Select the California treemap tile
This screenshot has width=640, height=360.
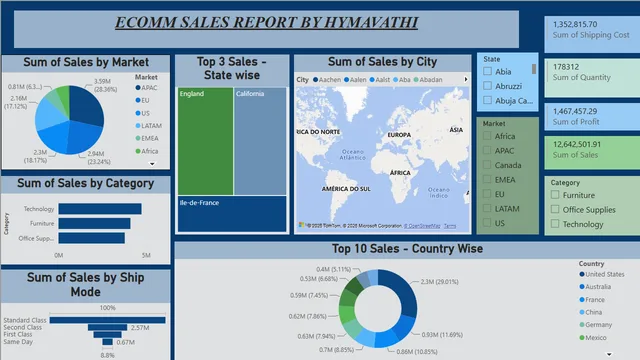click(x=260, y=141)
